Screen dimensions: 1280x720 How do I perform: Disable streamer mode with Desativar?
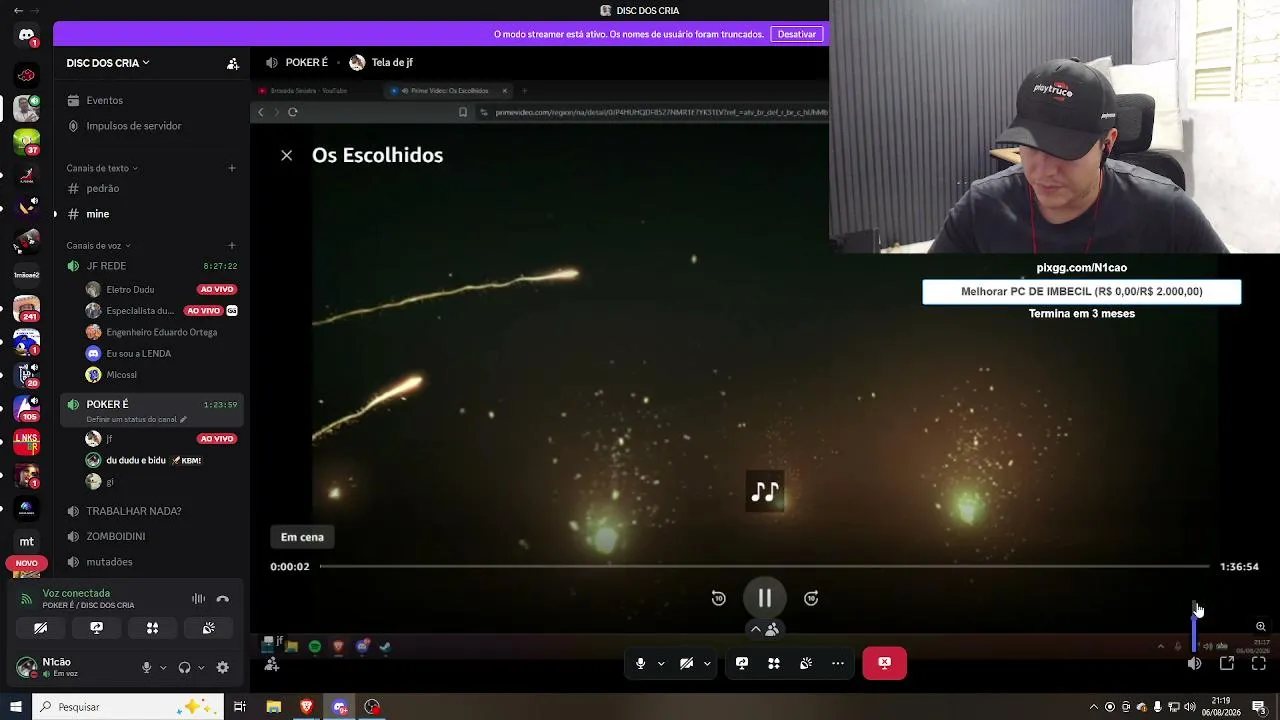(x=797, y=34)
